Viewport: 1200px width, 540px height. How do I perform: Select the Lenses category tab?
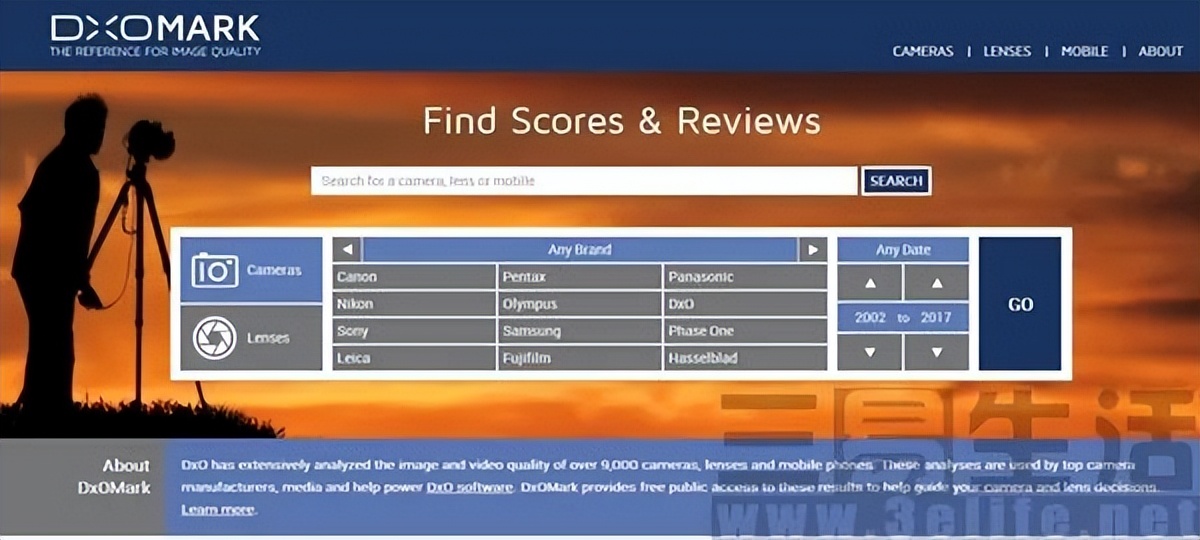[252, 338]
